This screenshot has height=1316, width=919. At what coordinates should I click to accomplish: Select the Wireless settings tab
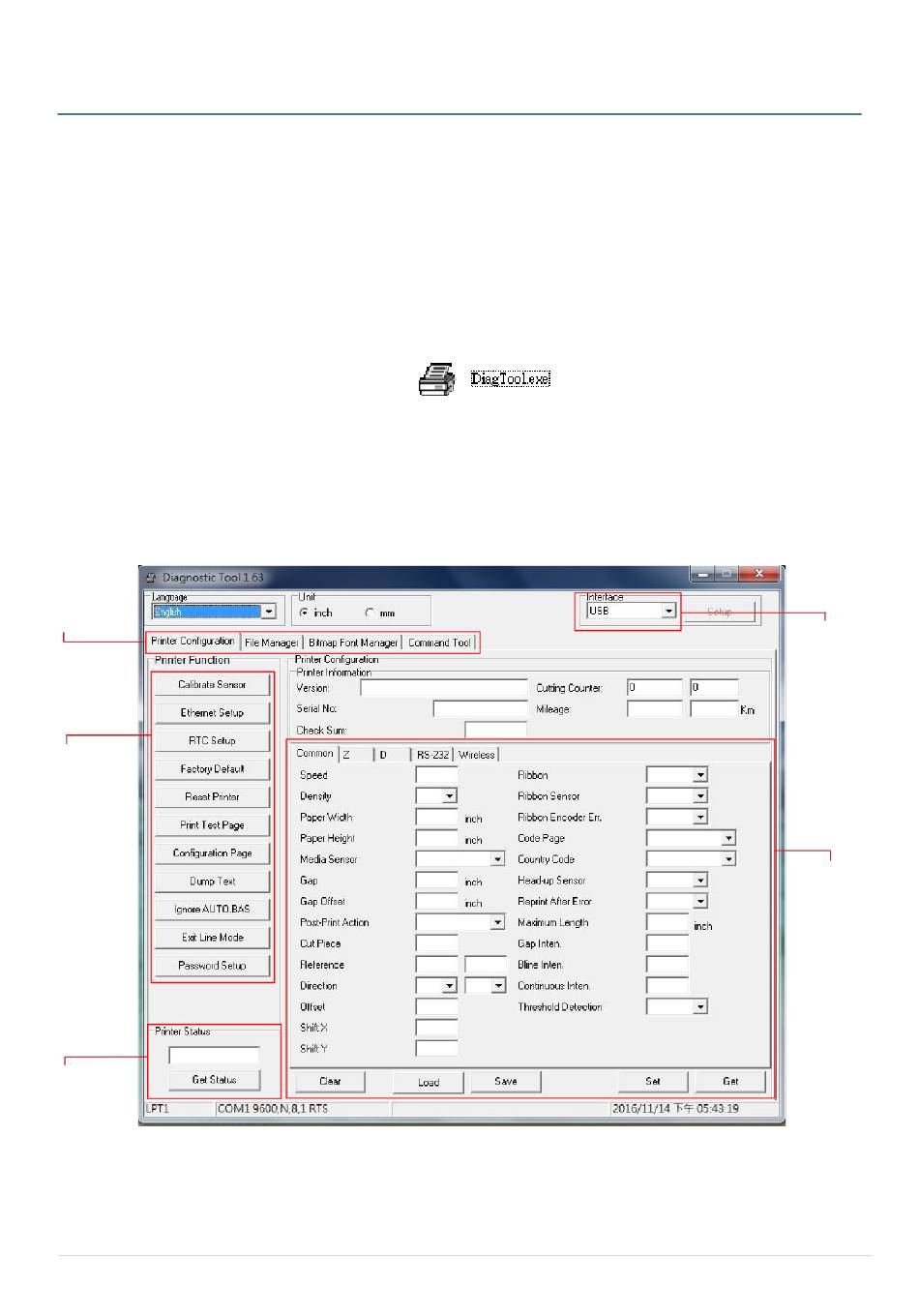(476, 755)
